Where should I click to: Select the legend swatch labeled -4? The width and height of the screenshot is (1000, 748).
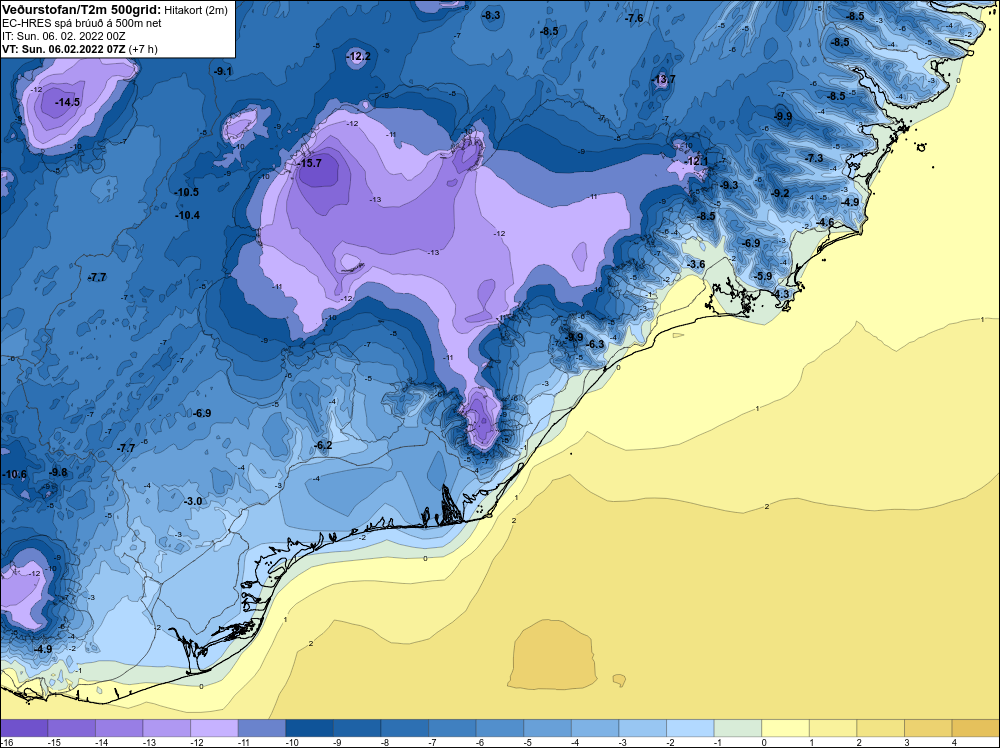click(x=595, y=728)
